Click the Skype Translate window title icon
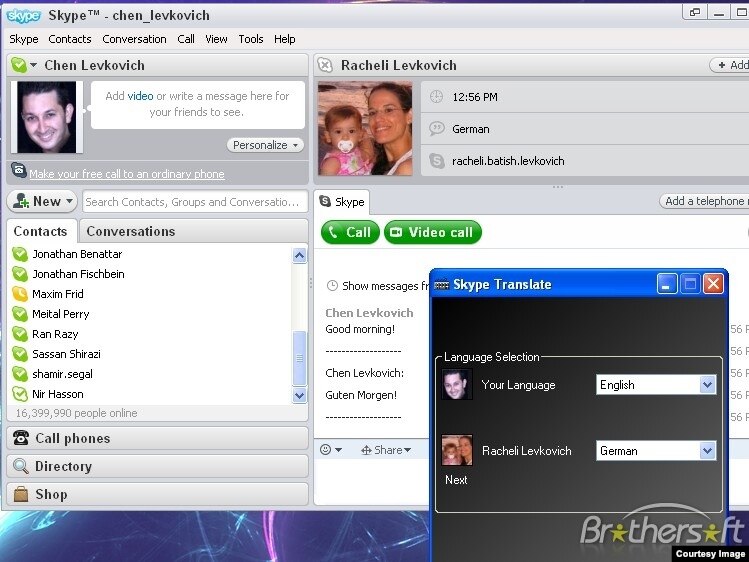Viewport: 749px width, 562px height. pyautogui.click(x=442, y=285)
